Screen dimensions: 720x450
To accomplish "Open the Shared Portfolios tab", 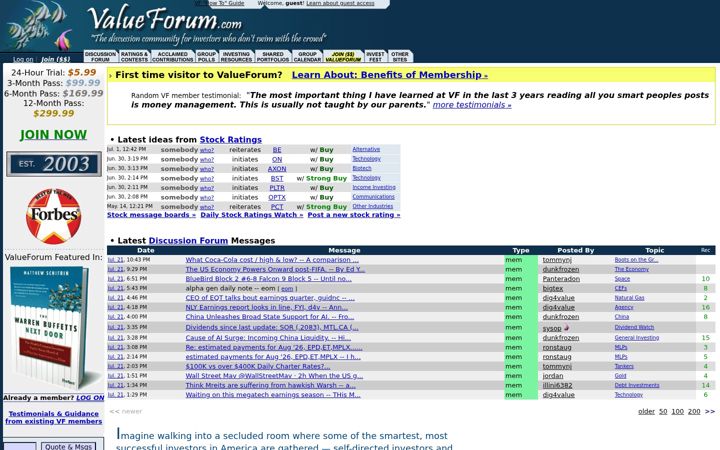I will coord(273,56).
